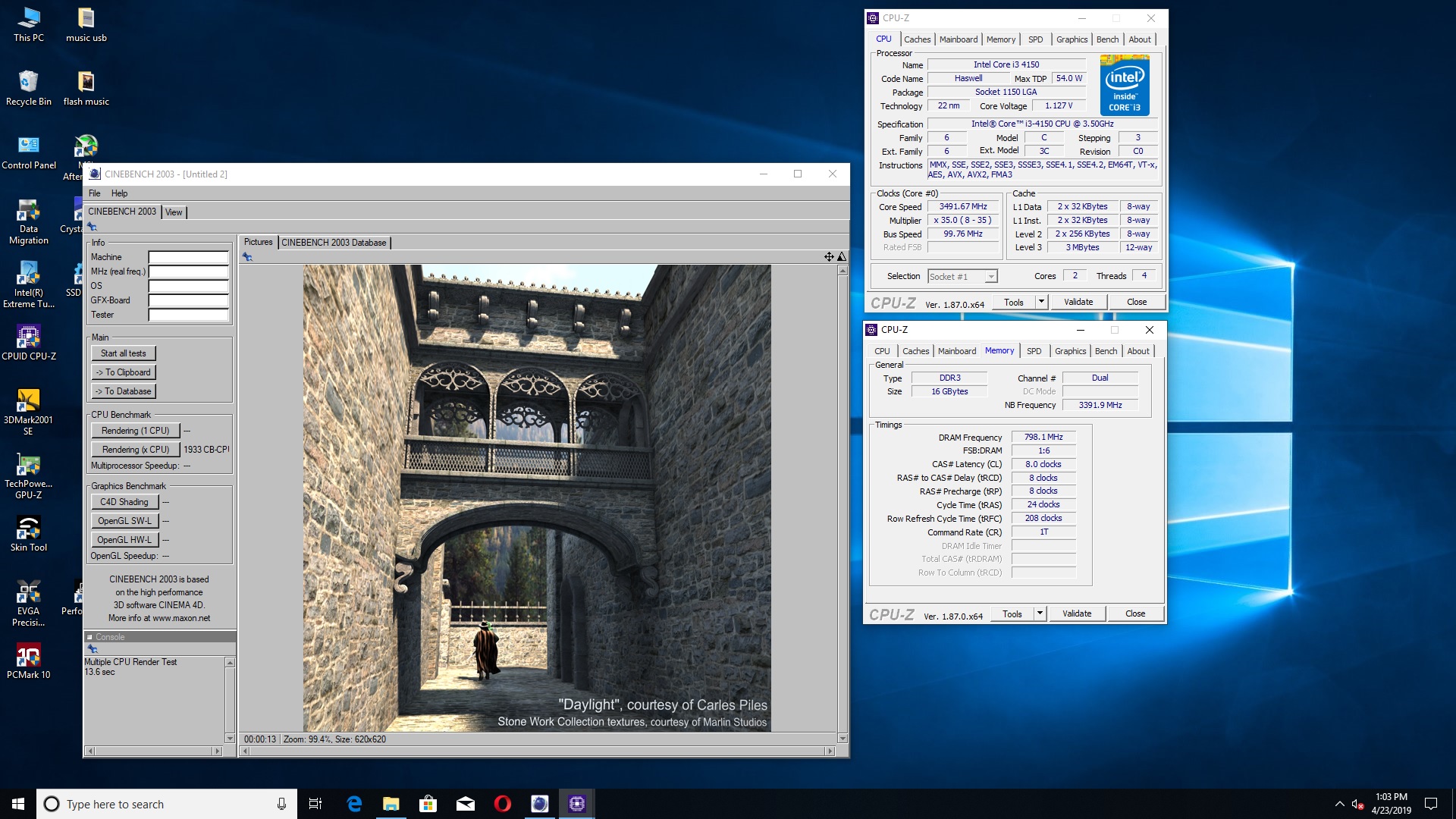Open Task View on taskbar
This screenshot has height=819, width=1456.
(x=315, y=804)
